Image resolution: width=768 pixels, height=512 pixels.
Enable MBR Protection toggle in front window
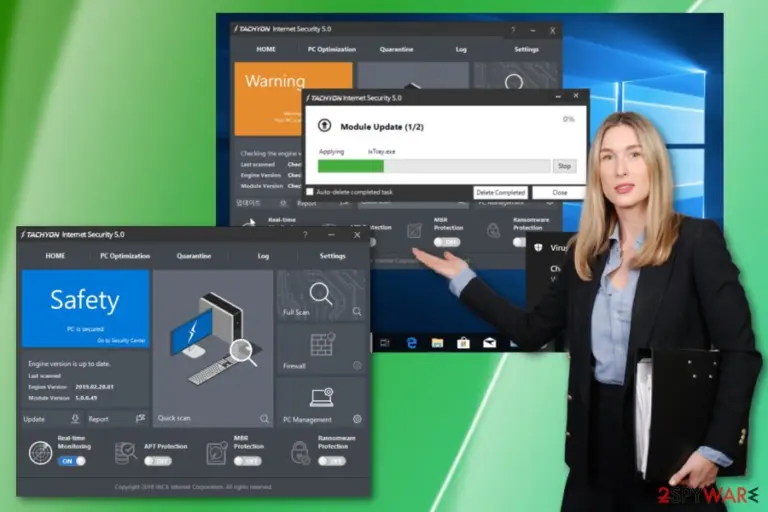click(247, 461)
